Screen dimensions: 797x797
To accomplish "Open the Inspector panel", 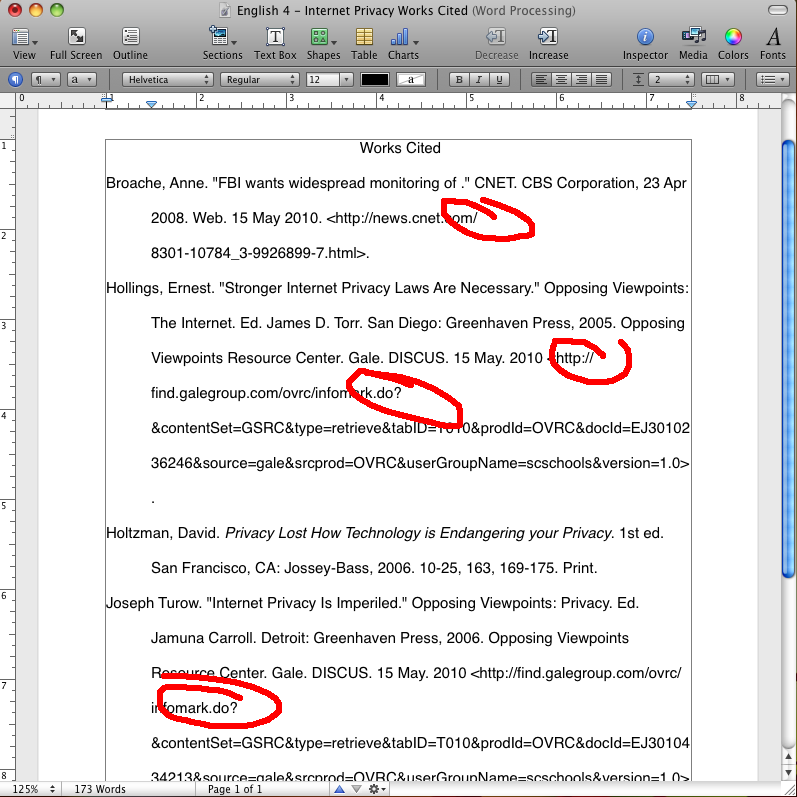I will point(645,44).
